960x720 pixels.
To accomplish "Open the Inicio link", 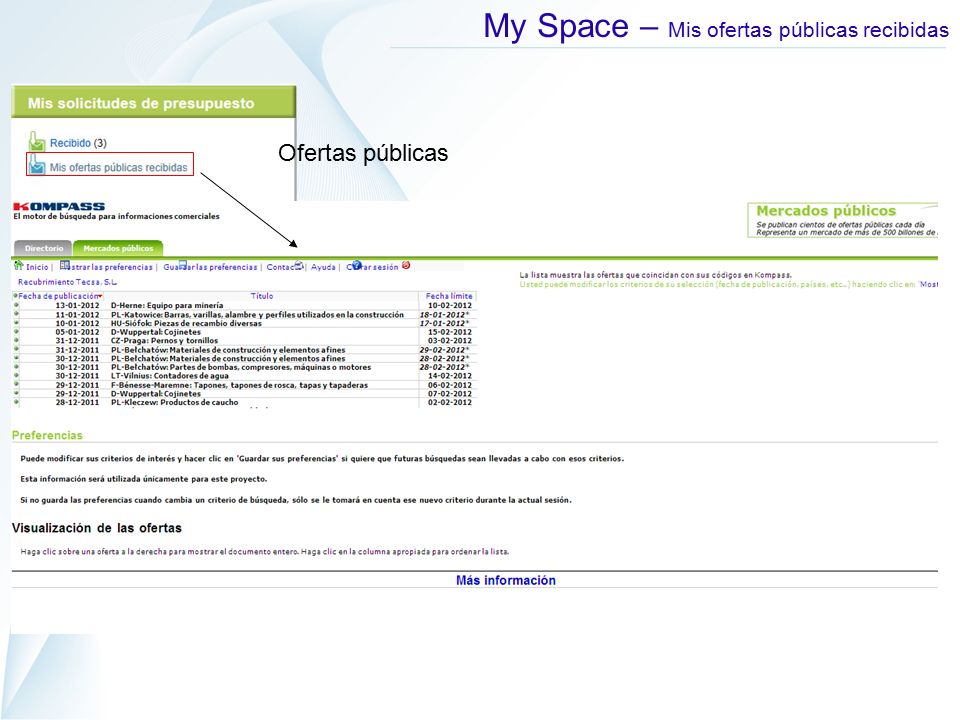I will [x=37, y=267].
